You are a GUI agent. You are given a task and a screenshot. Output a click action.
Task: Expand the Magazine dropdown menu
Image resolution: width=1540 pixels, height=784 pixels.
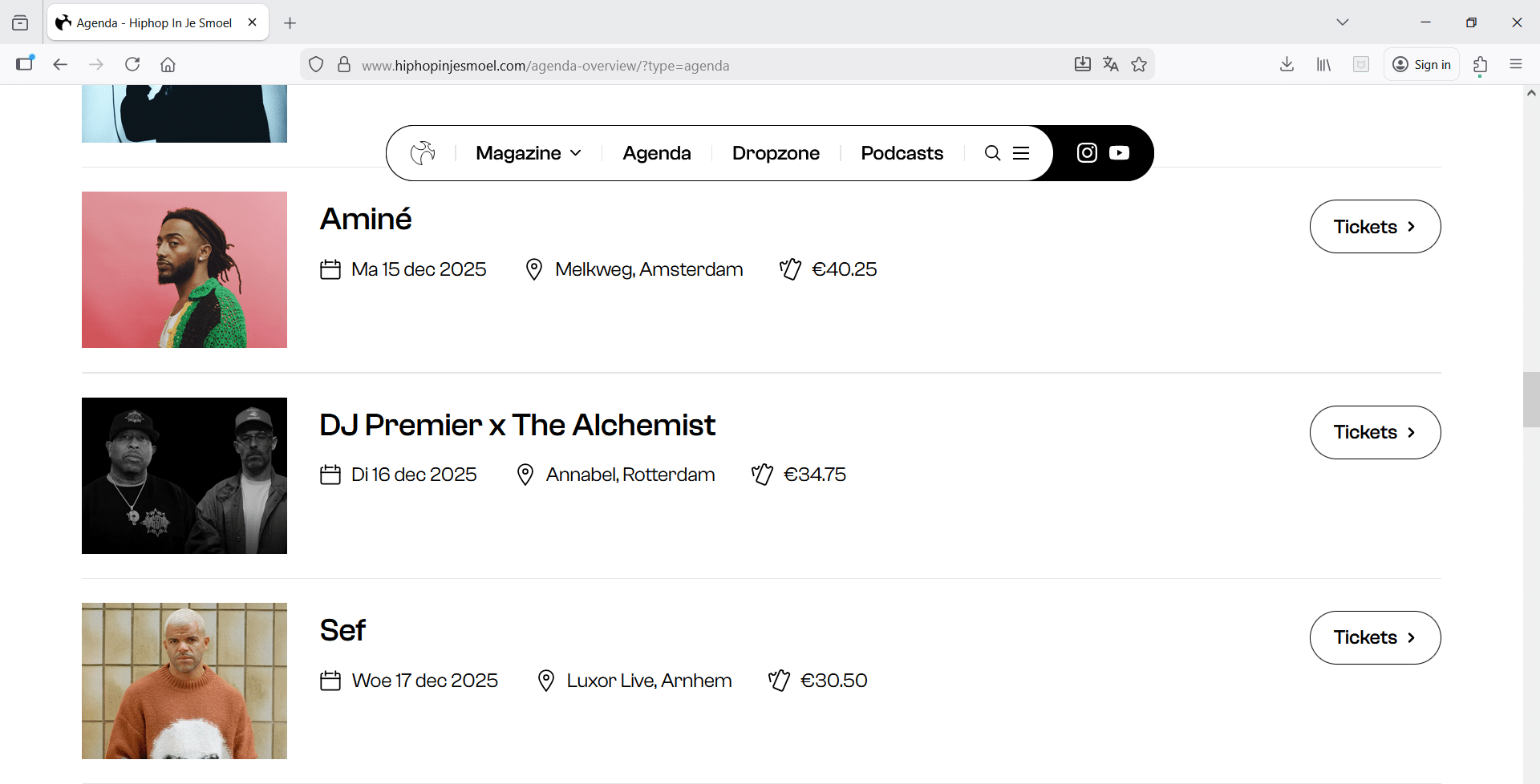click(529, 153)
